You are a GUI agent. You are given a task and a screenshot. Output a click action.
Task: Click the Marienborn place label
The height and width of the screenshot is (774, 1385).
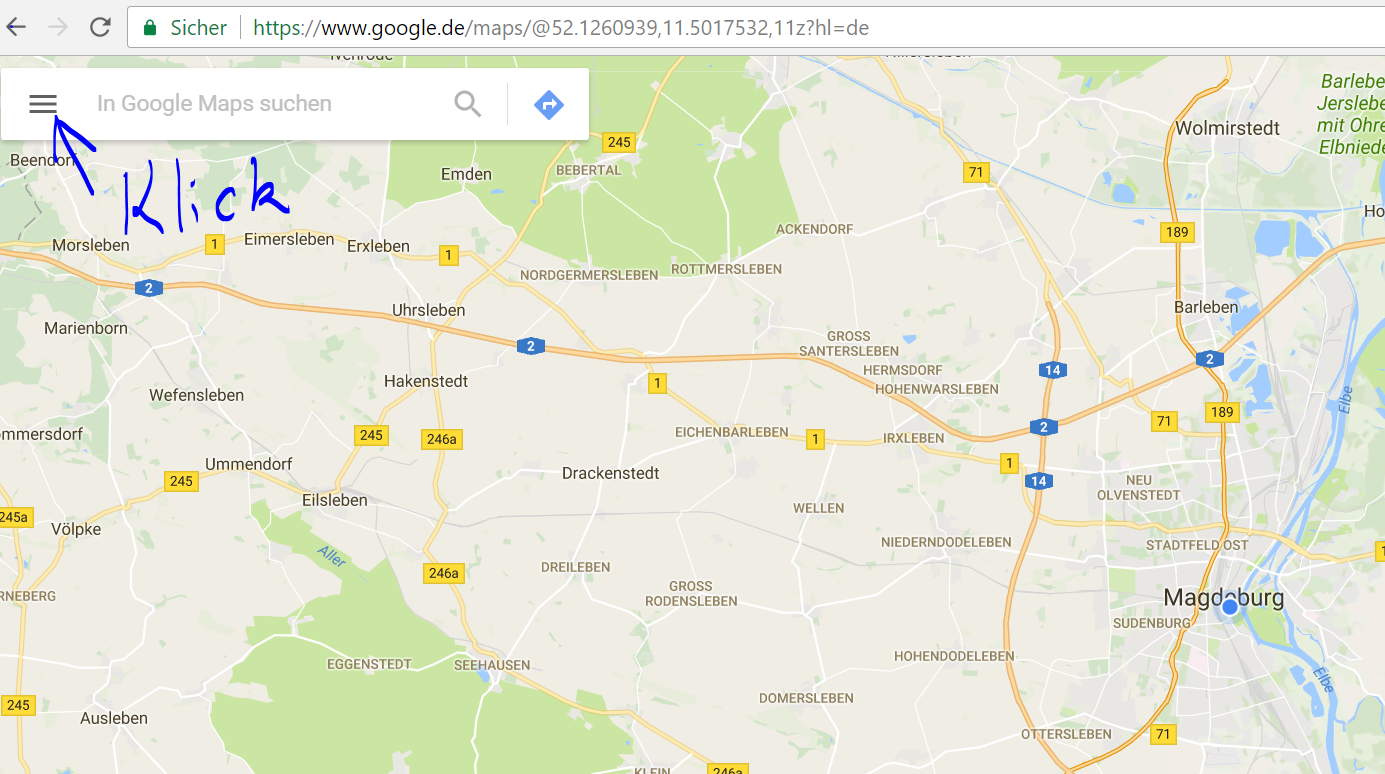[x=86, y=328]
